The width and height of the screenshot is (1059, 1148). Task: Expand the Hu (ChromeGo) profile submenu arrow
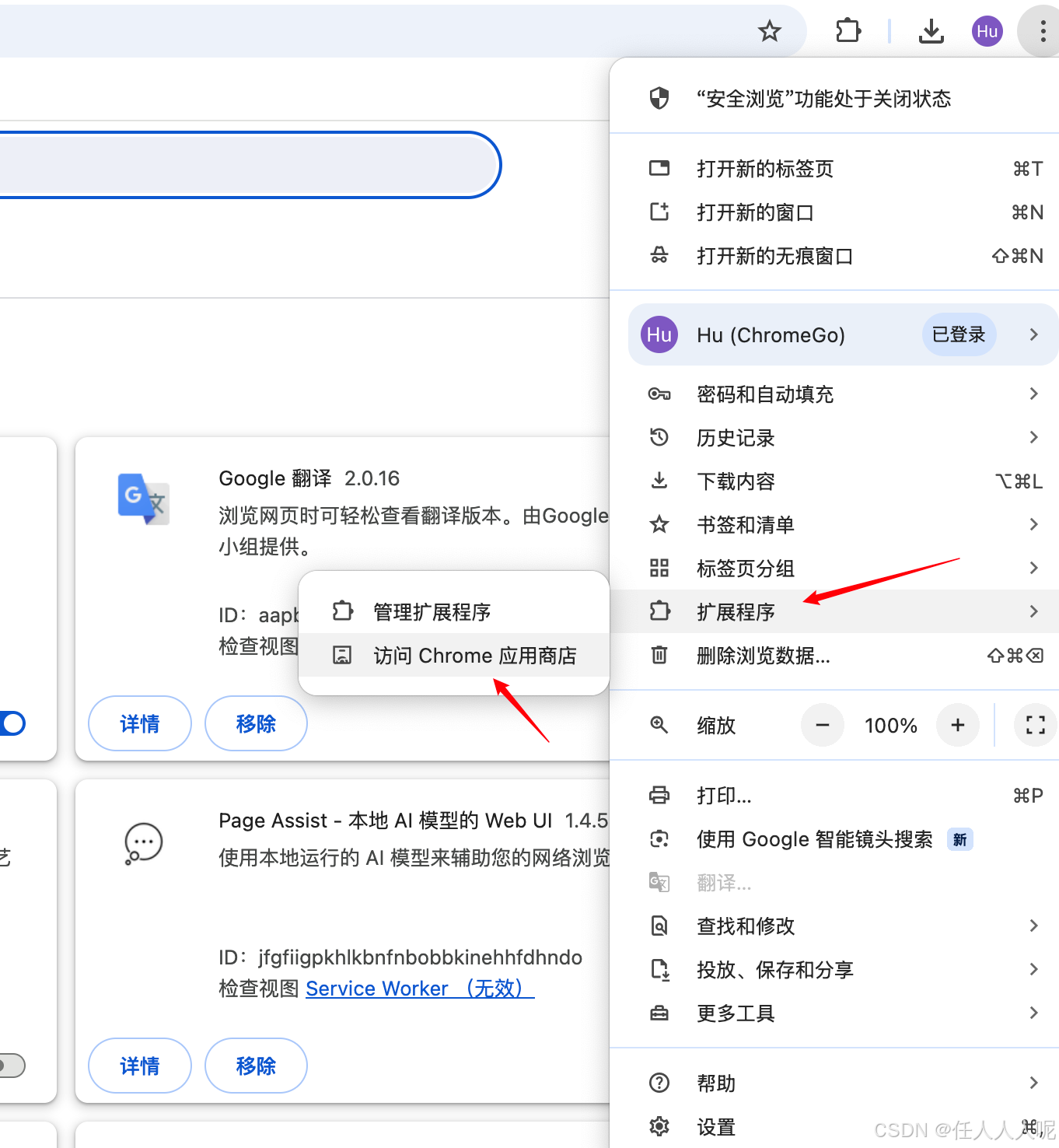(x=1033, y=334)
